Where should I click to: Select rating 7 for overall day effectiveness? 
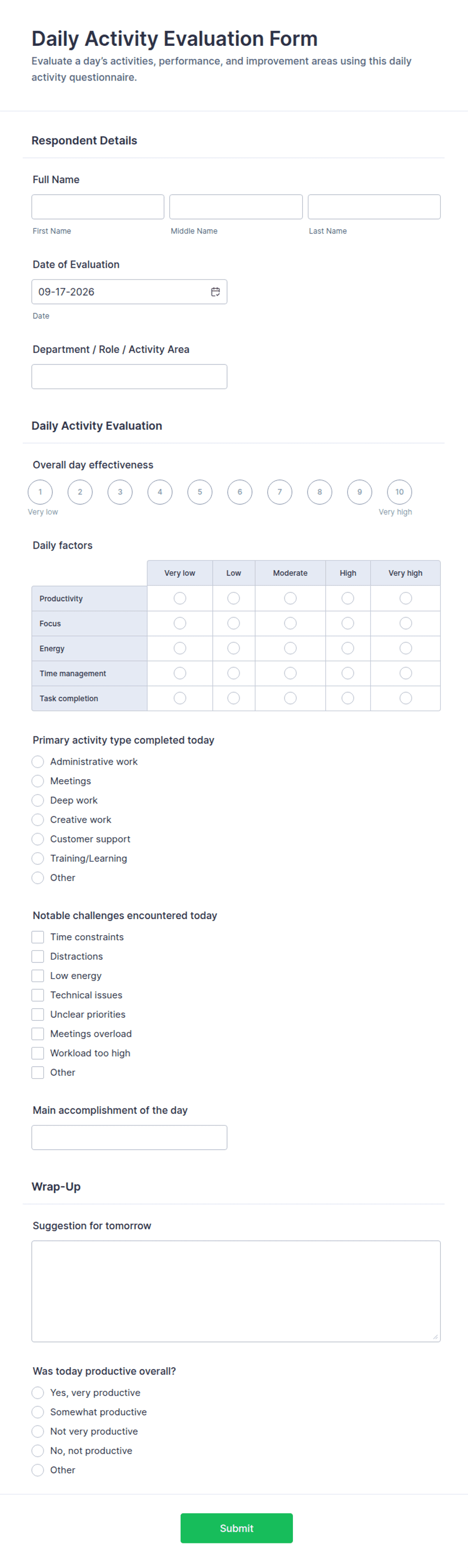tap(280, 492)
